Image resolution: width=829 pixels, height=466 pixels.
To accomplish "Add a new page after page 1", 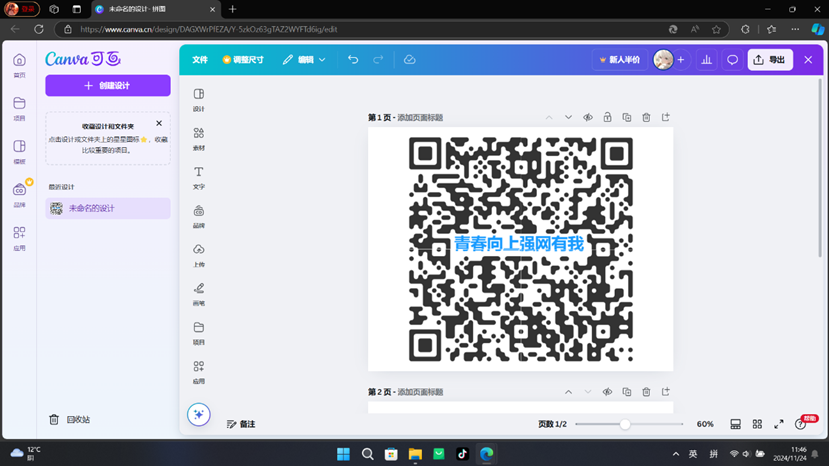I will coord(666,117).
